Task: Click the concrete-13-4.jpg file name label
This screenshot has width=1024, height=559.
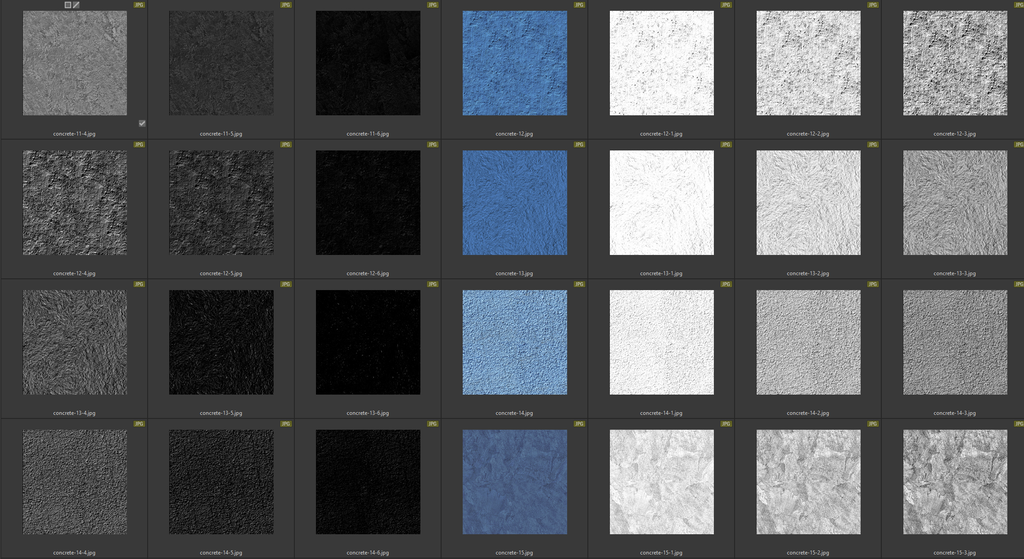Action: (x=75, y=413)
